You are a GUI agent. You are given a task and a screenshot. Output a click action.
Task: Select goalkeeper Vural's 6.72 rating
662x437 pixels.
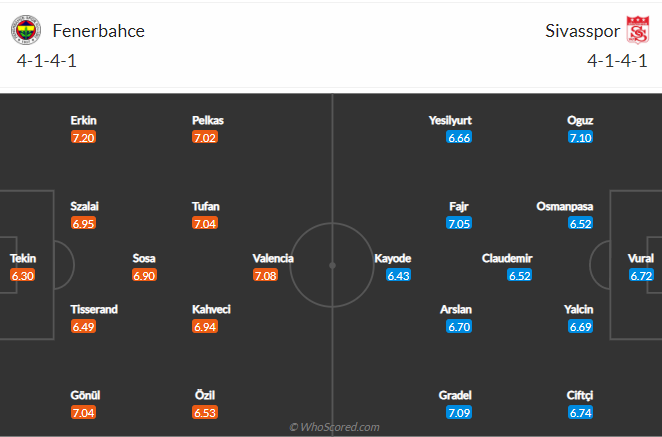coord(641,275)
